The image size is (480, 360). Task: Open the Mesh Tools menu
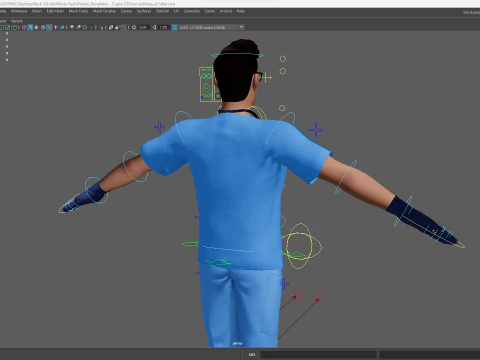(x=78, y=11)
